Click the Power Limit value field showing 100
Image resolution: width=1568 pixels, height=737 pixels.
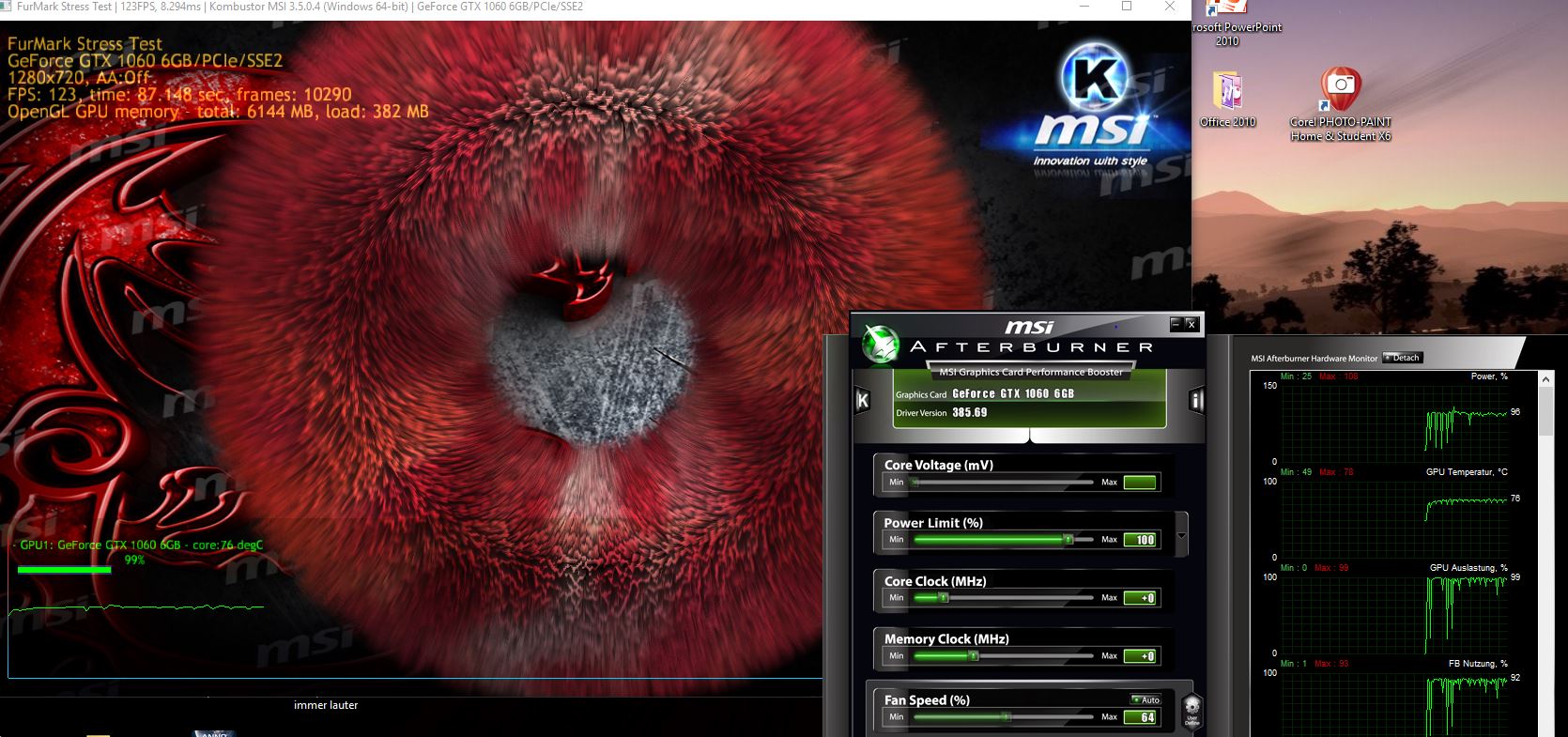click(x=1141, y=540)
